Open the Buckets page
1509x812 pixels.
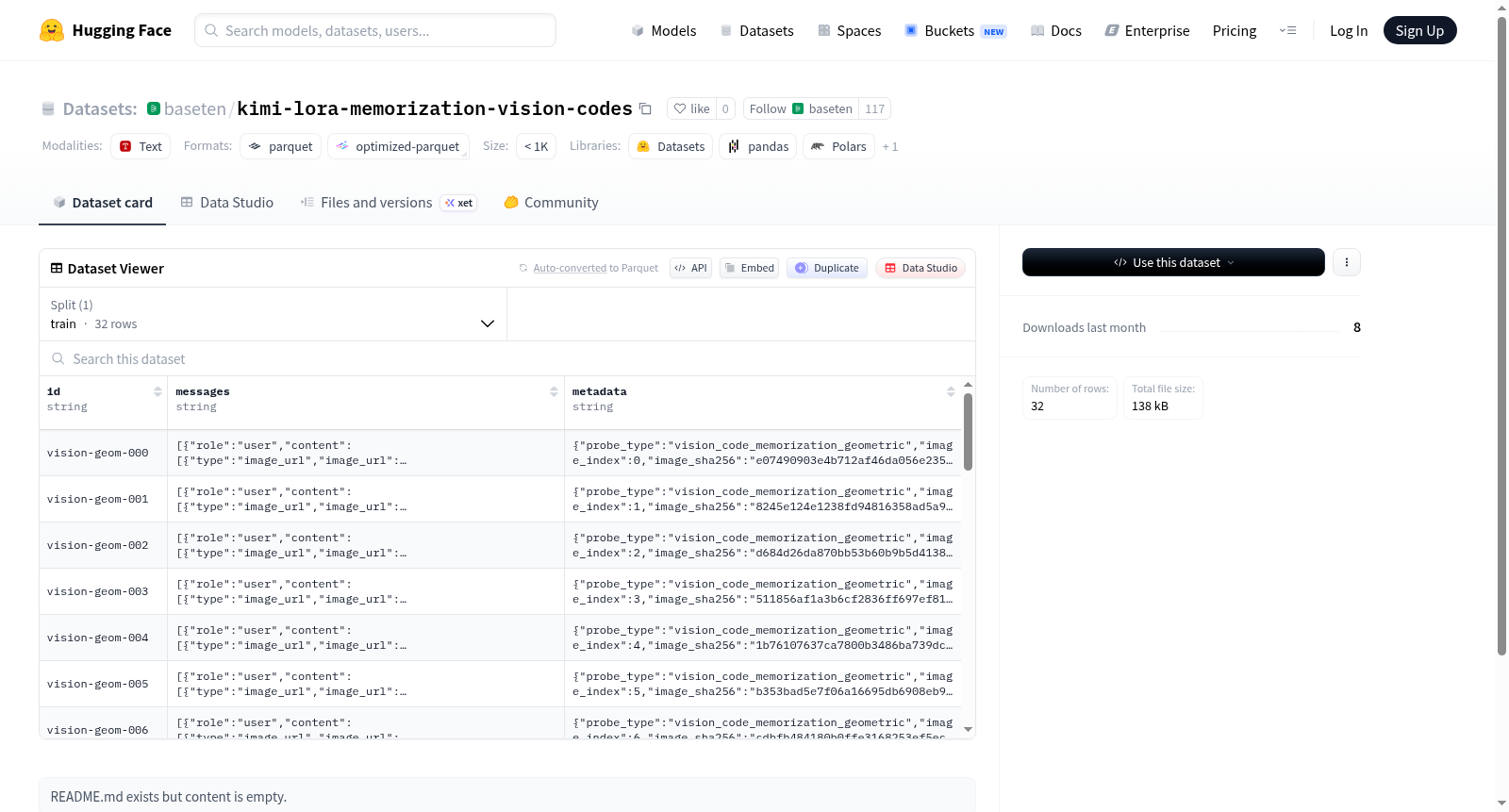click(955, 31)
